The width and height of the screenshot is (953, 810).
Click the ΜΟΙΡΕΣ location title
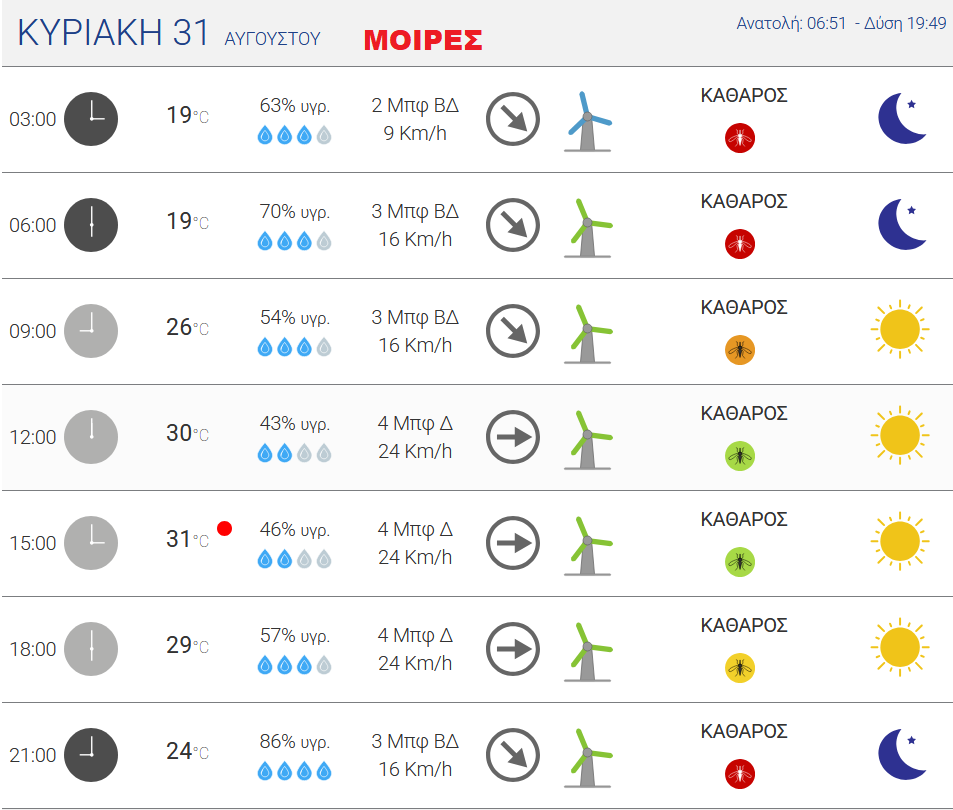[x=423, y=40]
